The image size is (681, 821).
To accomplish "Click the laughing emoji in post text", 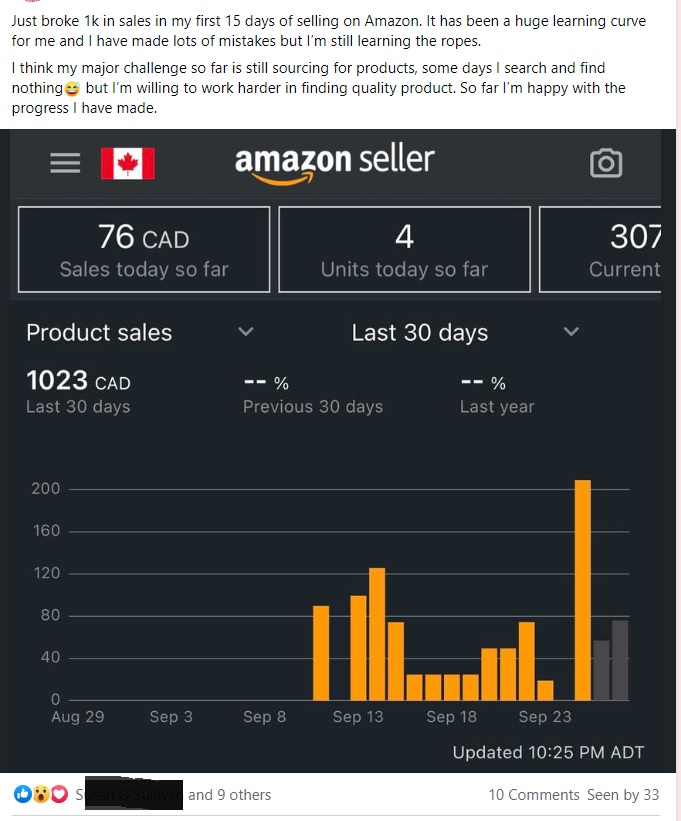I will pyautogui.click(x=71, y=89).
